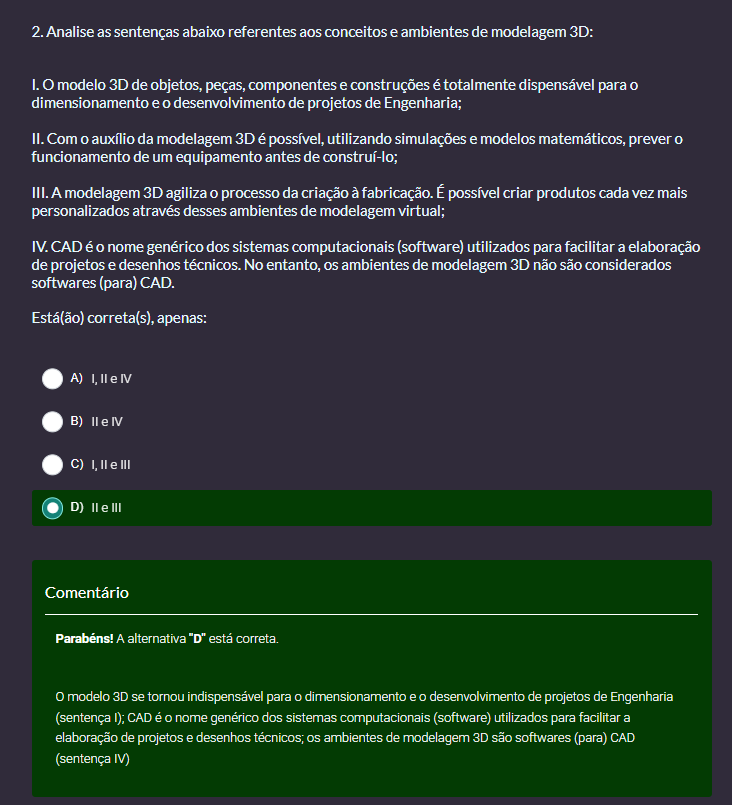This screenshot has height=805, width=732.
Task: Click the answer text "II e III"
Action: [106, 508]
